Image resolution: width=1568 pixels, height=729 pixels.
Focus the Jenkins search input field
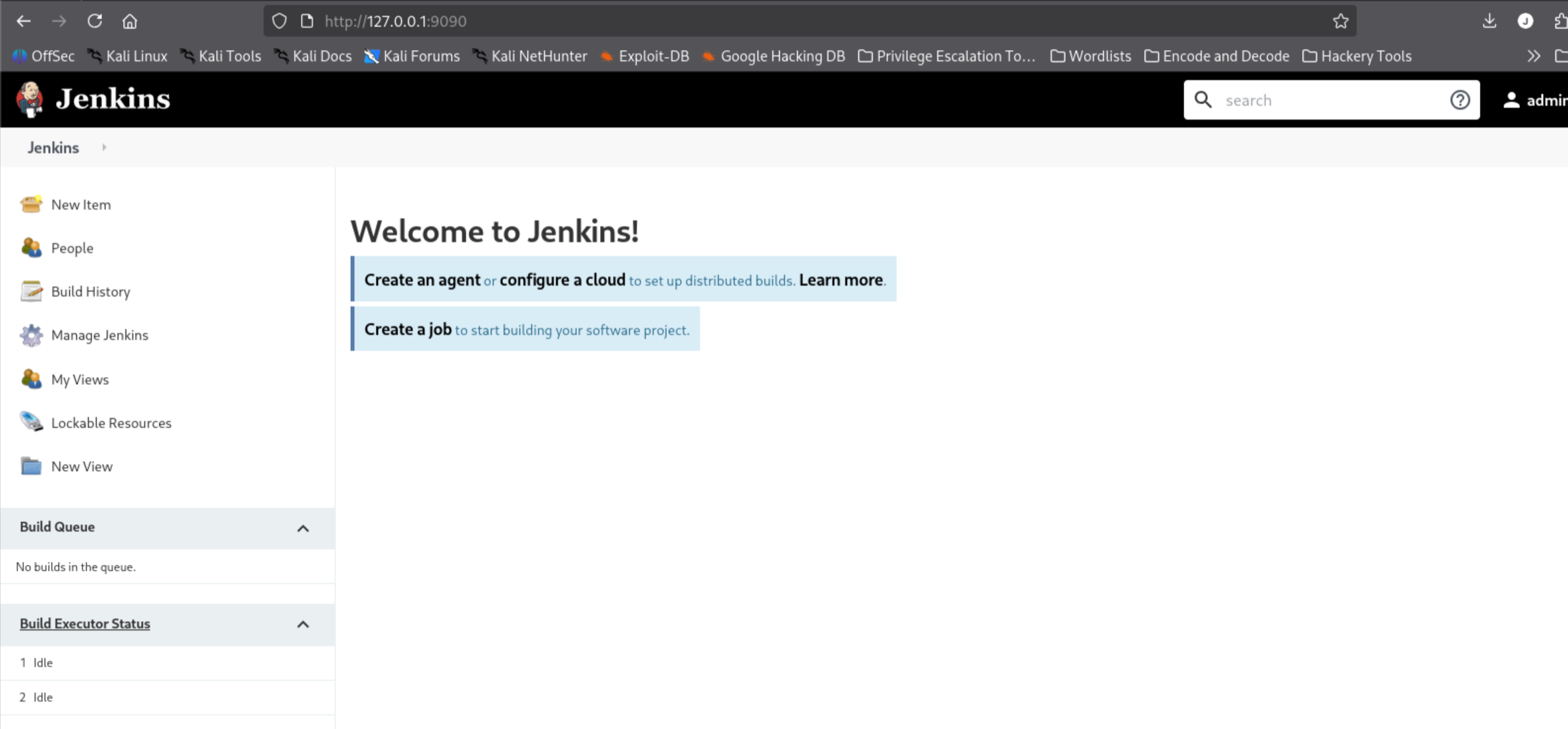tap(1331, 100)
